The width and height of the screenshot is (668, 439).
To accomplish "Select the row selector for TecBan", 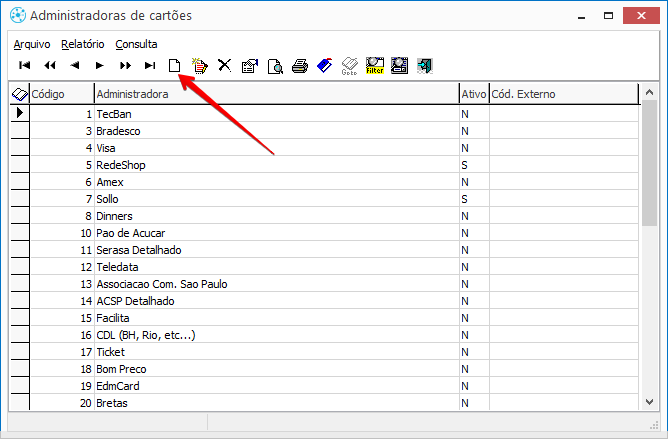I will click(20, 113).
